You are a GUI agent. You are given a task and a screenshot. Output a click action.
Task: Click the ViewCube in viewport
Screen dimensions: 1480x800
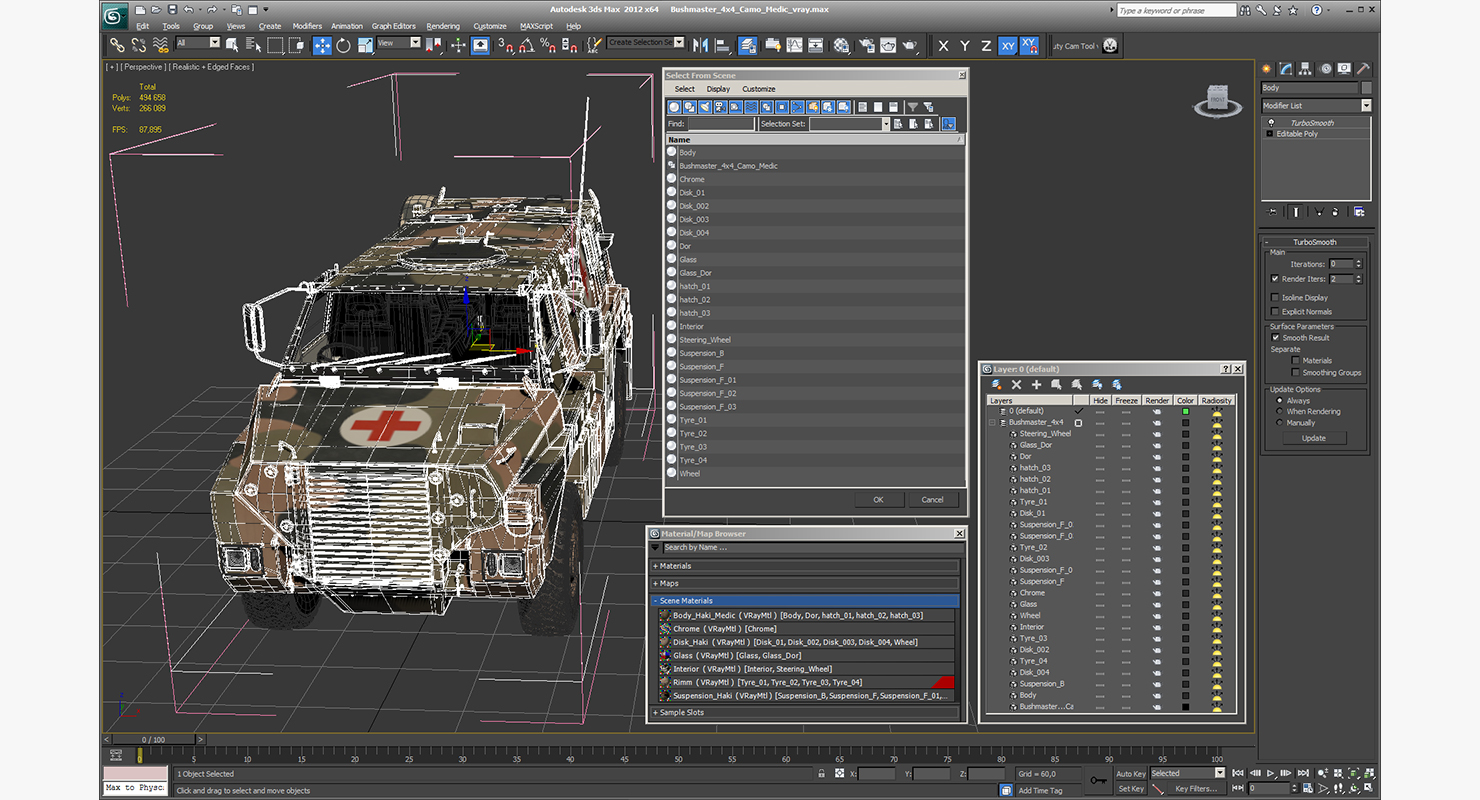pos(1217,99)
